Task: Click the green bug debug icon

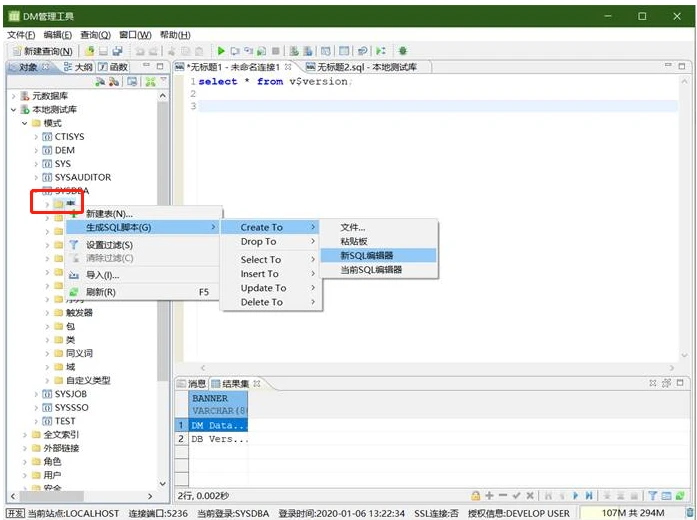Action: 402,51
